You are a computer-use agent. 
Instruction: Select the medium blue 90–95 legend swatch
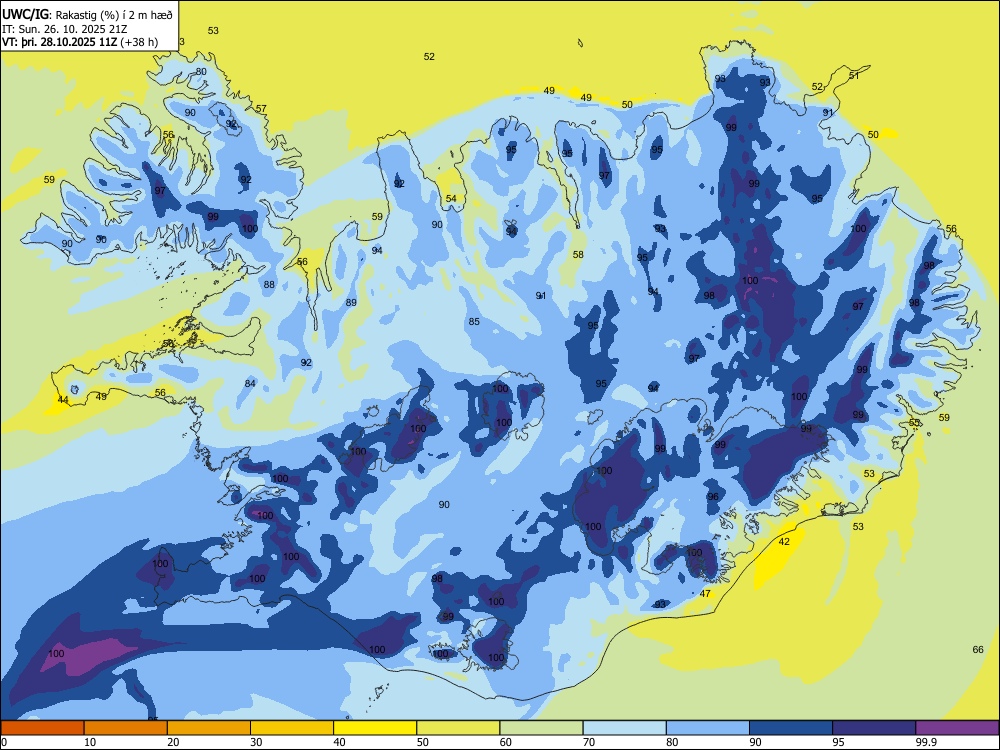(791, 728)
